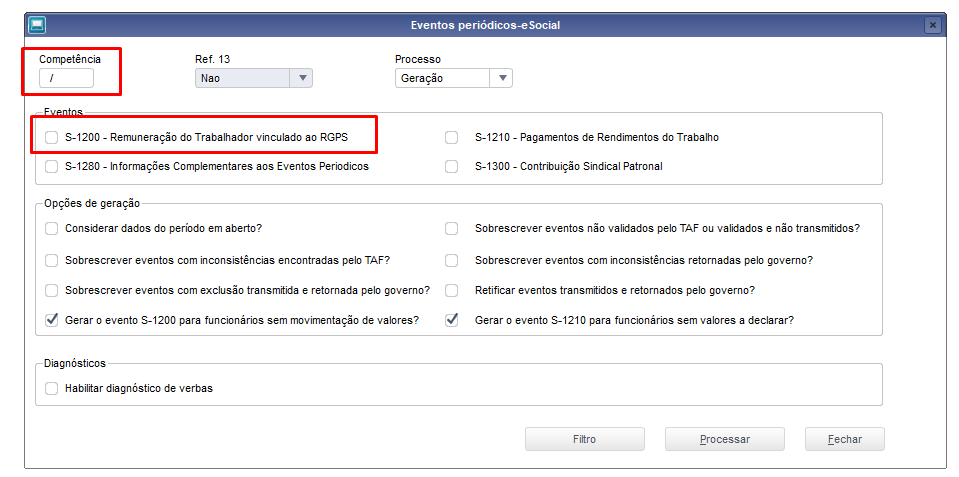The height and width of the screenshot is (477, 959).
Task: Close the Eventos periódicos-eSocial window
Action: pyautogui.click(x=932, y=25)
